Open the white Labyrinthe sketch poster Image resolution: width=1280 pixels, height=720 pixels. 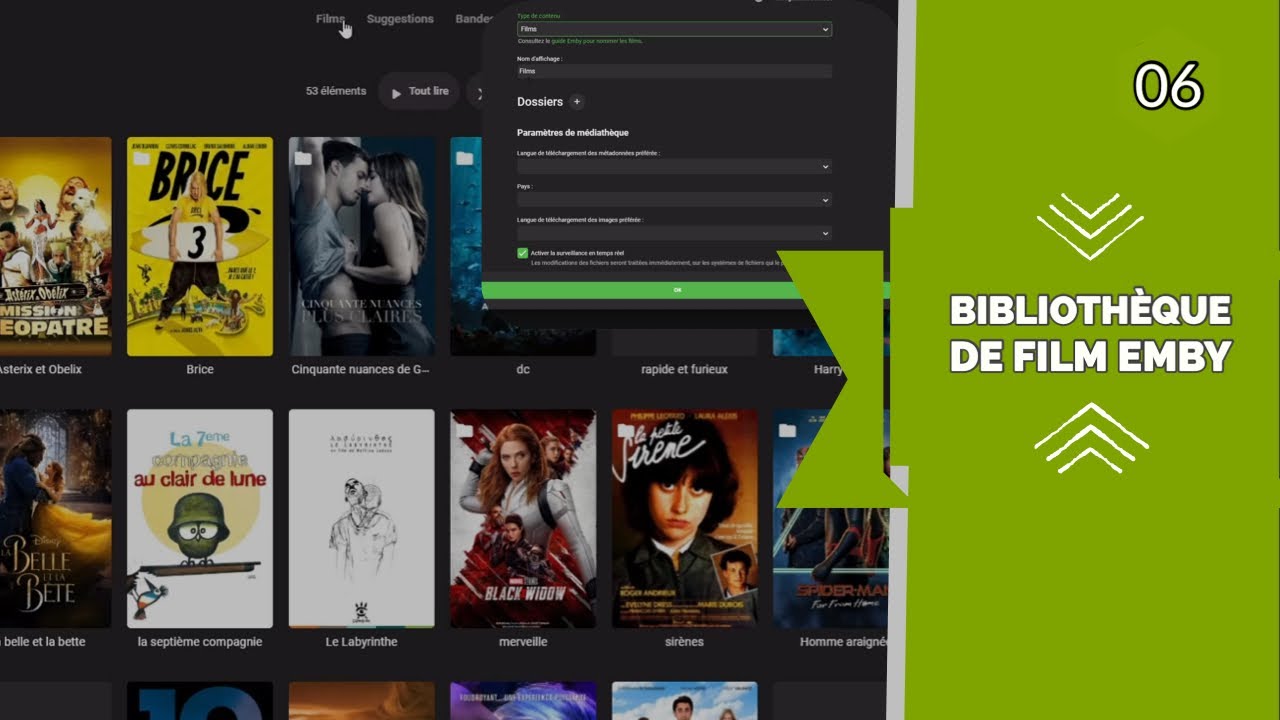coord(361,518)
